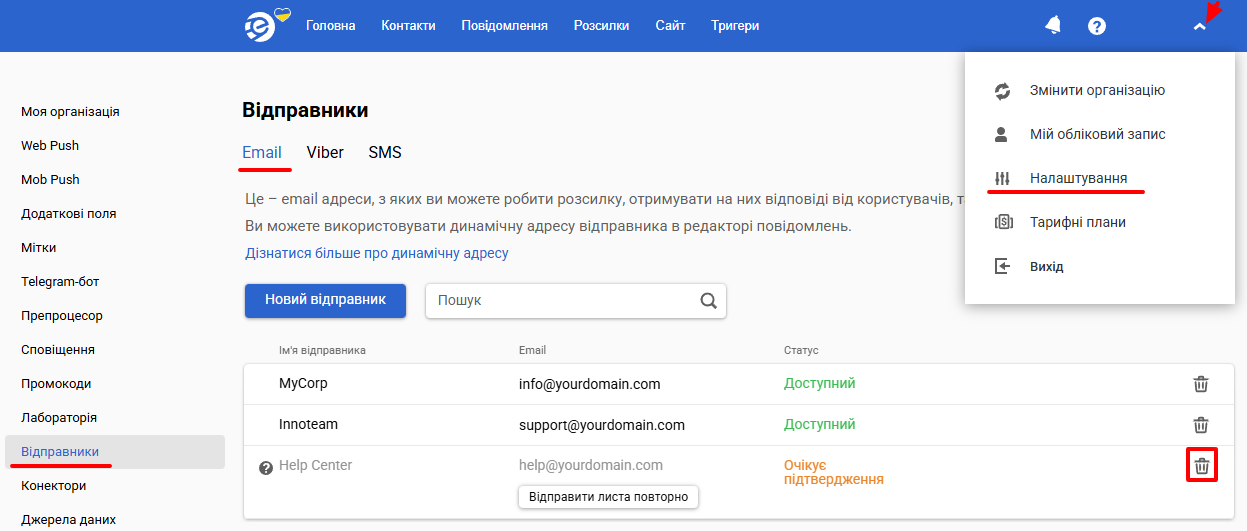Click the MyCorp sender name
The width and height of the screenshot is (1247, 531).
[303, 384]
